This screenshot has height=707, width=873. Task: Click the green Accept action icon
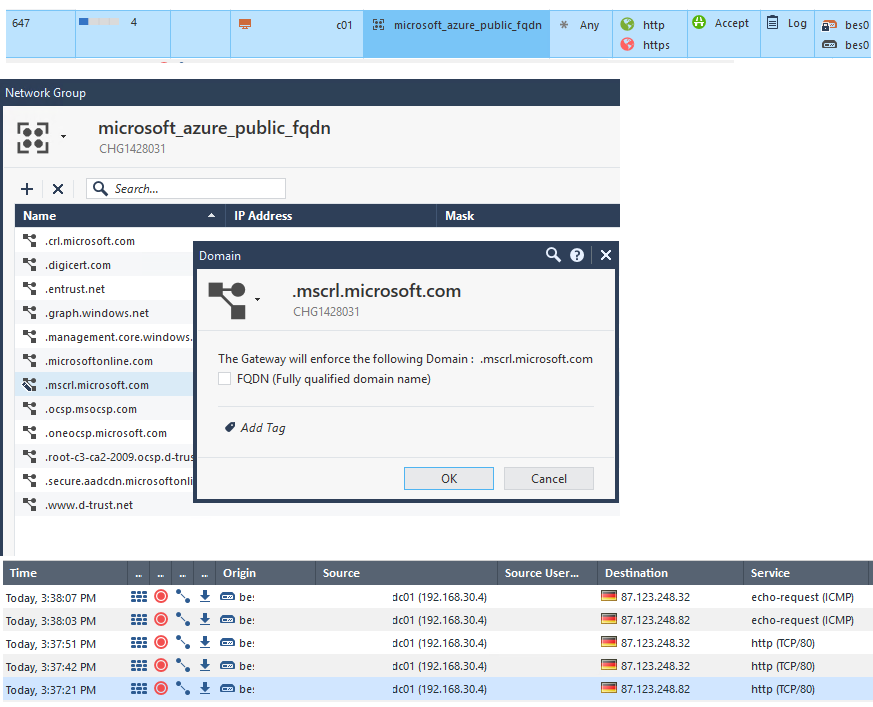pyautogui.click(x=699, y=23)
